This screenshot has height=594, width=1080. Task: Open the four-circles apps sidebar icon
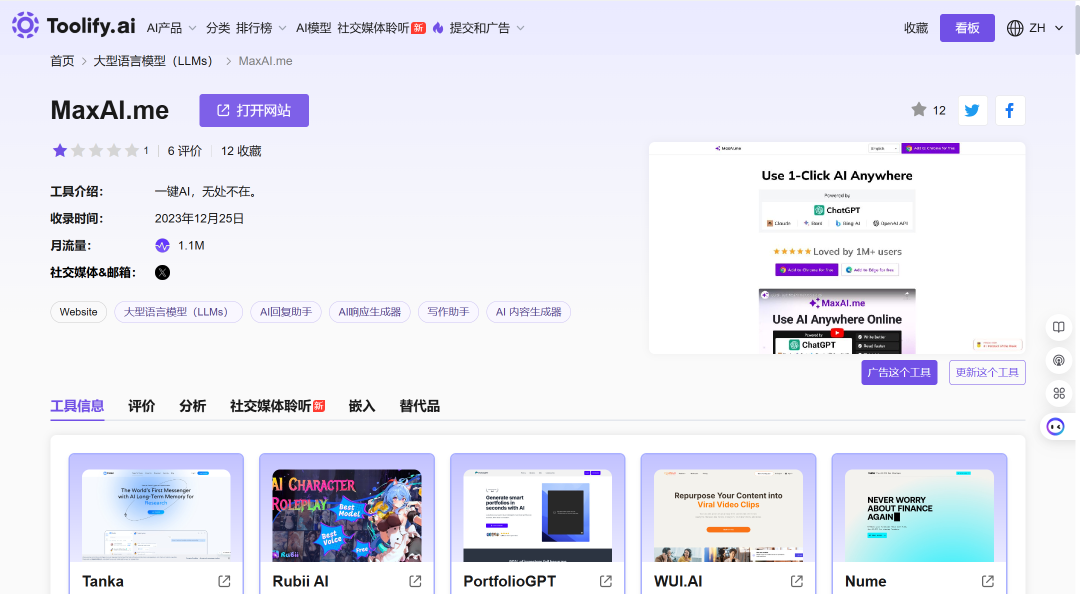[1059, 393]
